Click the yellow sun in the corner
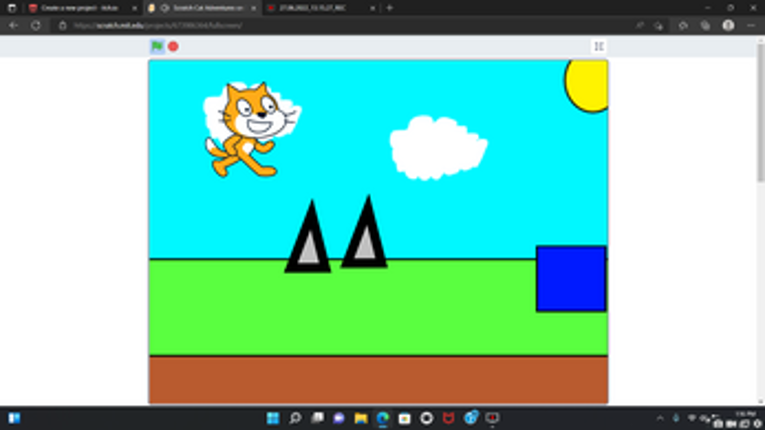This screenshot has width=765, height=430. click(x=588, y=85)
